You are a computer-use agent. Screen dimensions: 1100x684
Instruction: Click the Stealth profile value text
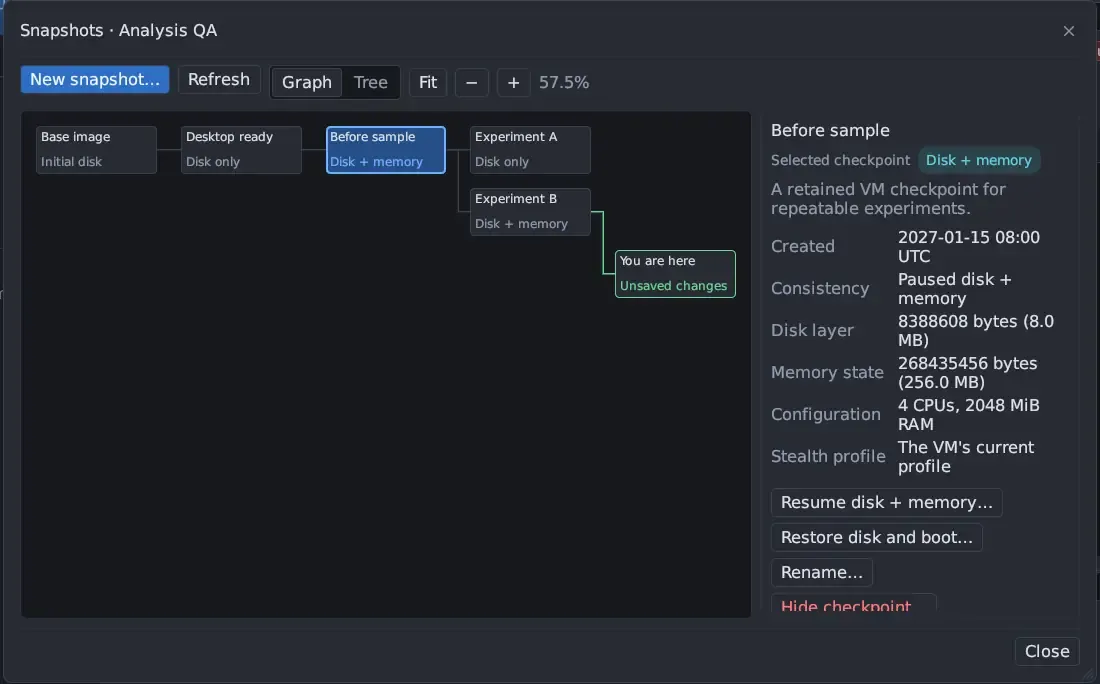click(x=966, y=457)
